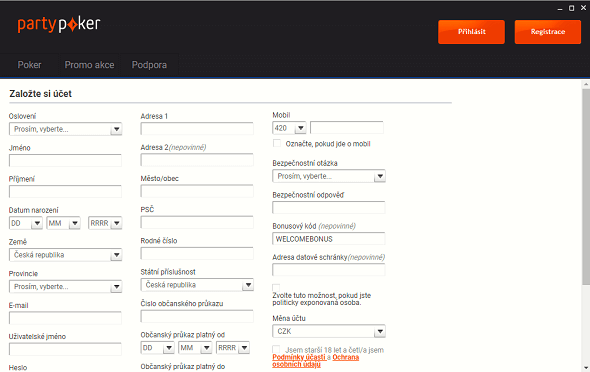
Task: Click the Příjmení input field
Action: tap(65, 191)
